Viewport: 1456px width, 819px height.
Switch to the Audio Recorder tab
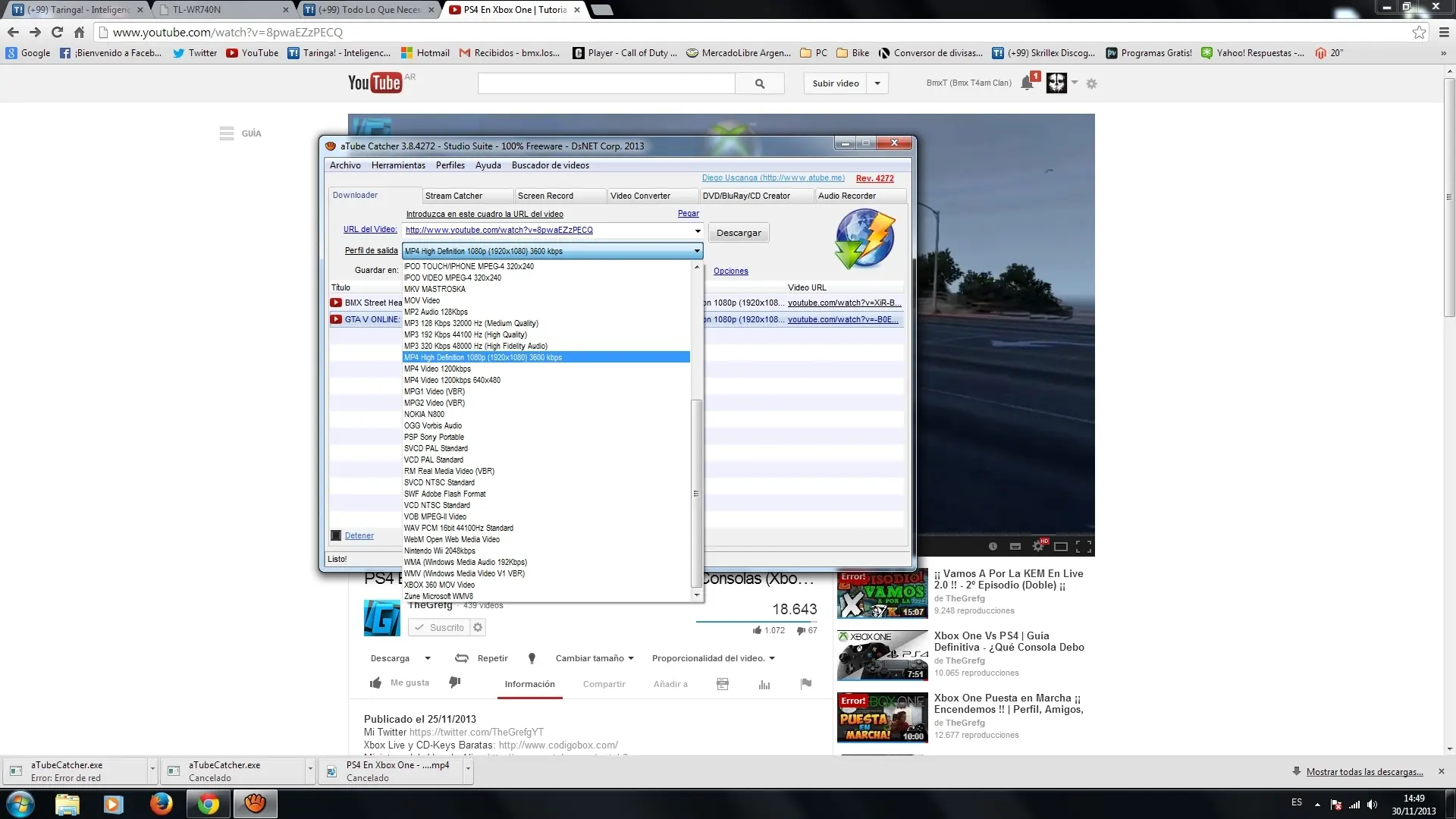(x=861, y=196)
